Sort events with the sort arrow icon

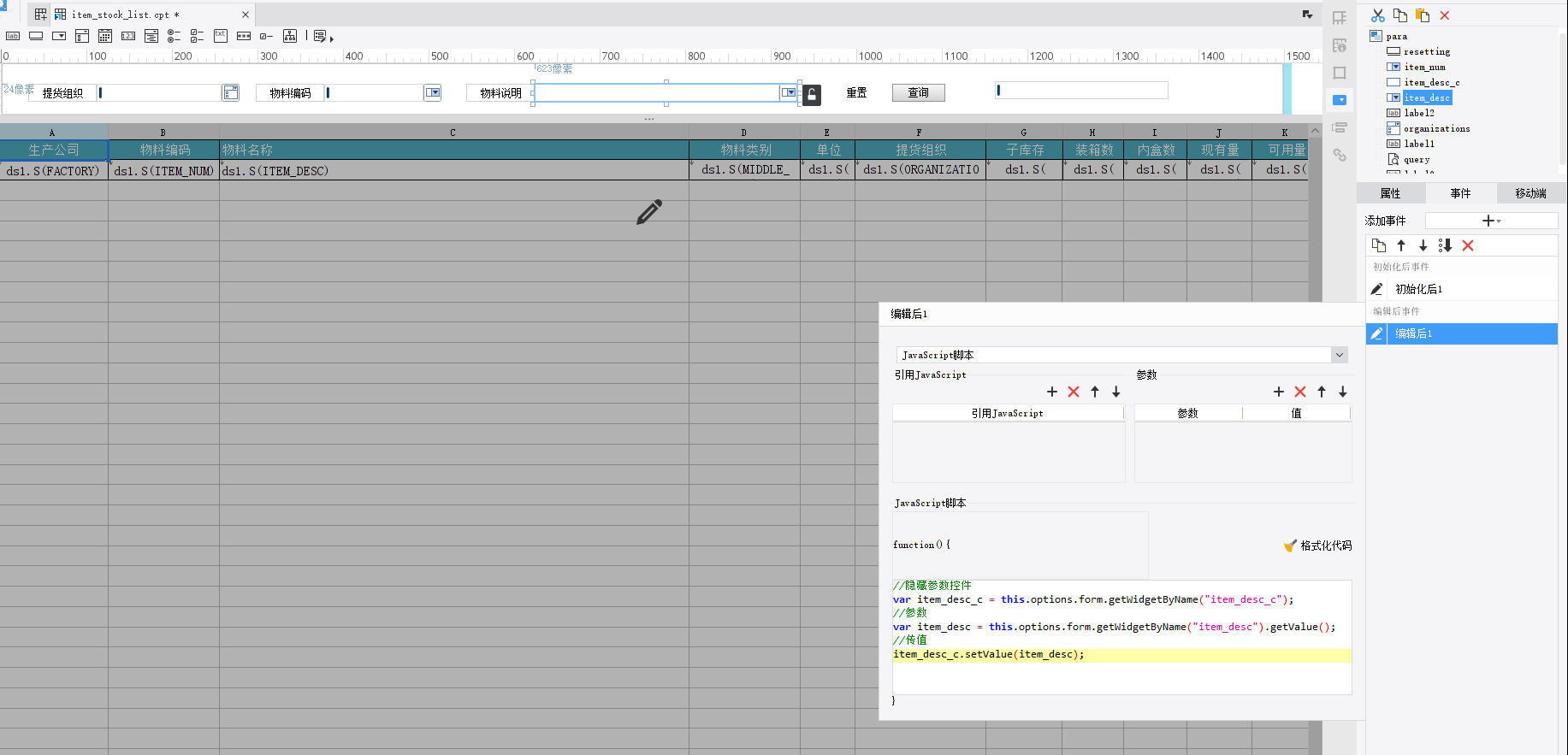(x=1446, y=245)
